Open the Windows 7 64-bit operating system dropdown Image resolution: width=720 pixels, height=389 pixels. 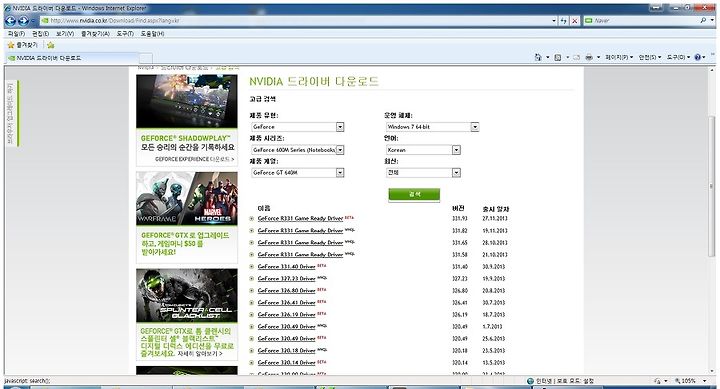click(433, 127)
